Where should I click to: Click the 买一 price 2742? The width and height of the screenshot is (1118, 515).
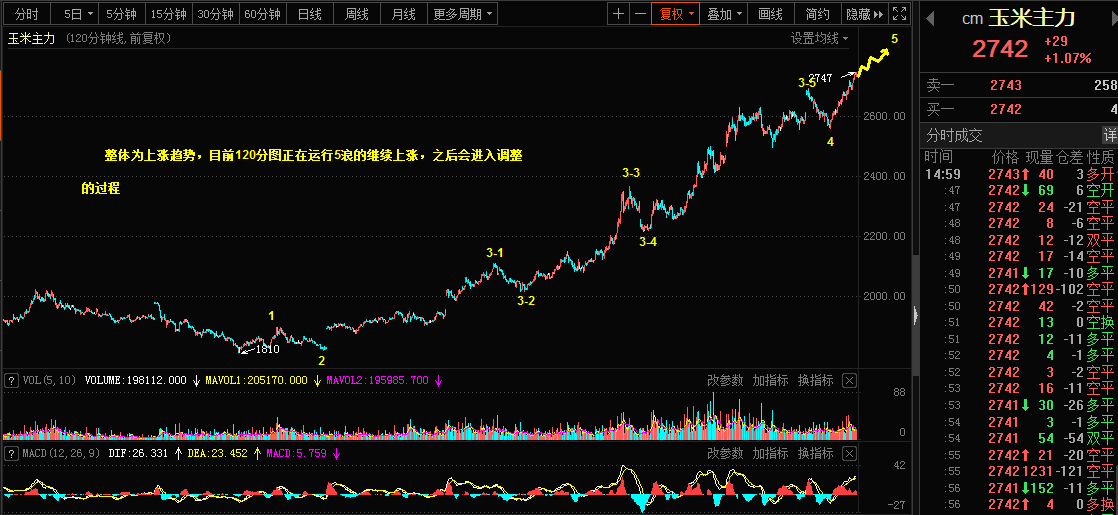tap(1006, 109)
